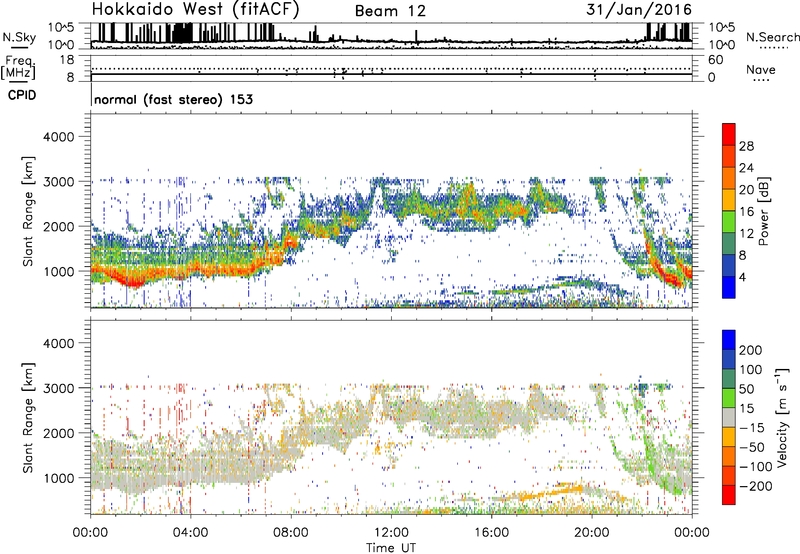Click the "20:00" time tick label

coord(592,533)
